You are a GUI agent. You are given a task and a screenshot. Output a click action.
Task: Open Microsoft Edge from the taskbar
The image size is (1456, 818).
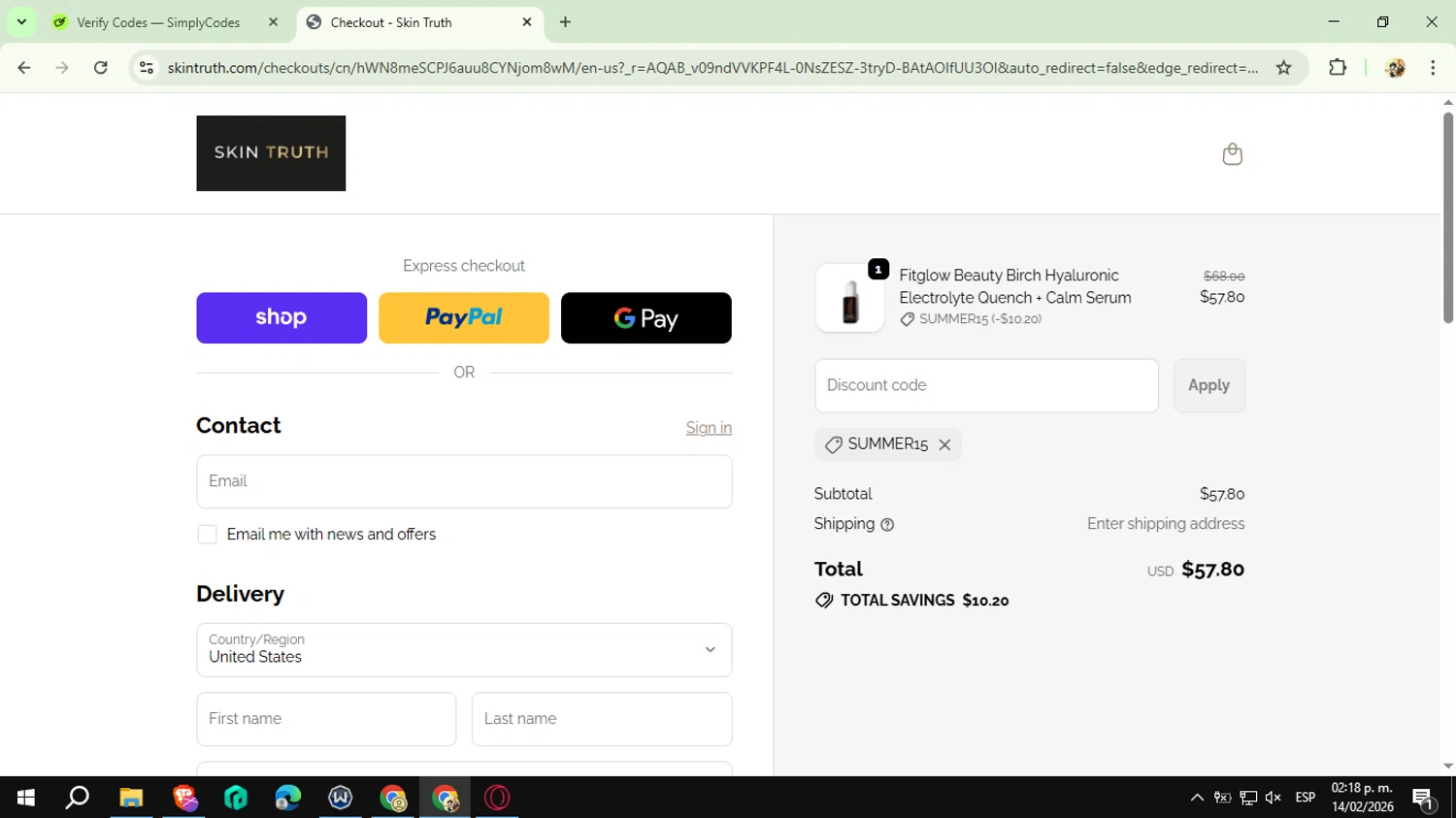point(288,798)
